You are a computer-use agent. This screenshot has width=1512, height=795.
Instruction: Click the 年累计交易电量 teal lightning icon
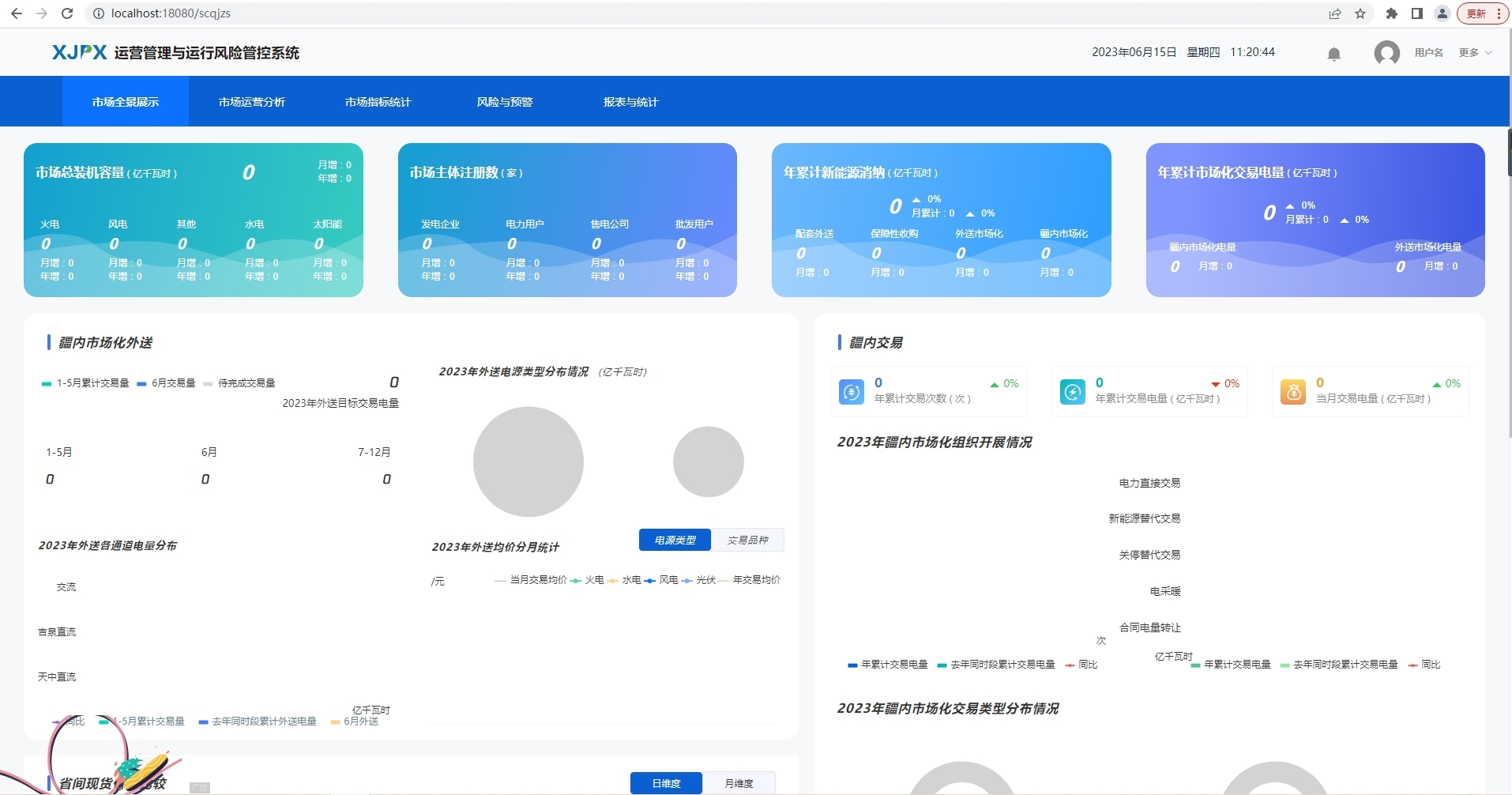pos(1073,392)
